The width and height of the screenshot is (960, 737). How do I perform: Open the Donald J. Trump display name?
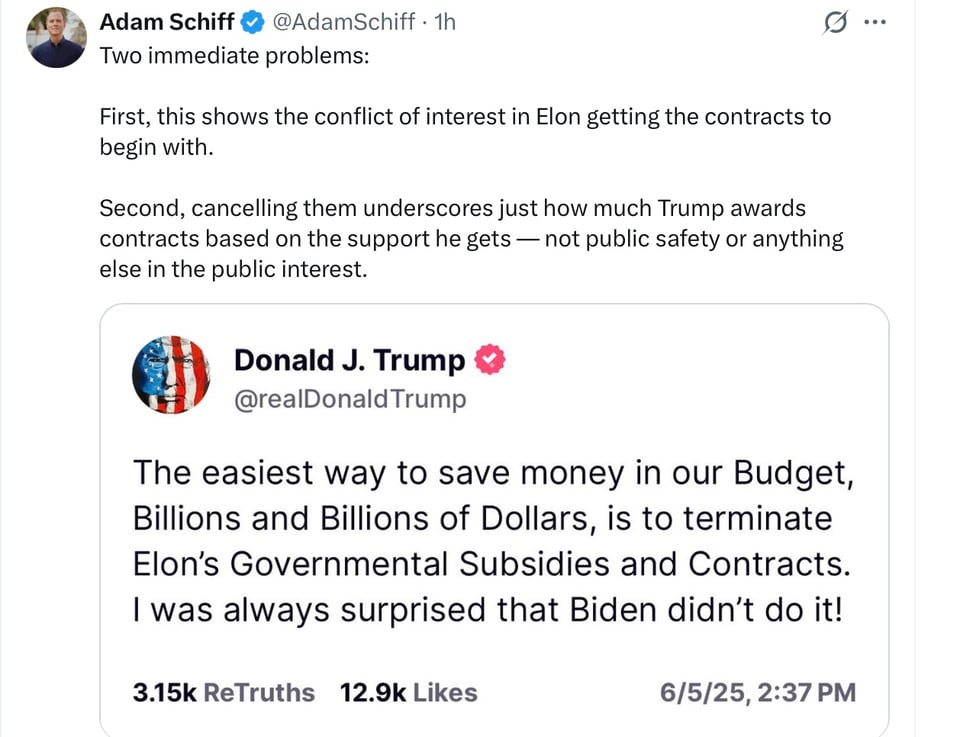[349, 360]
